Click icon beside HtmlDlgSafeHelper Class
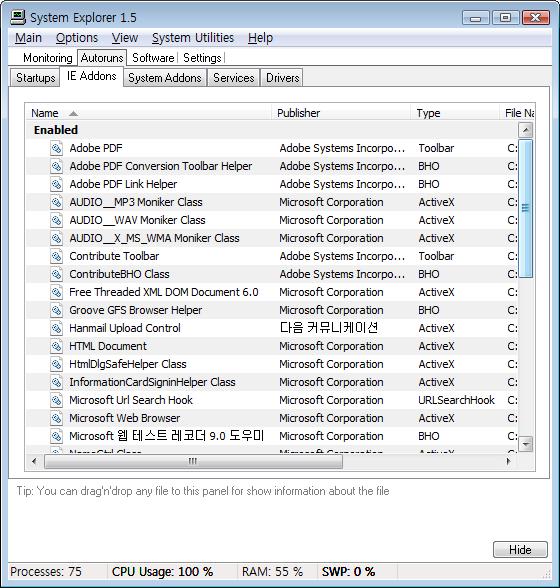The width and height of the screenshot is (560, 588). [x=56, y=364]
